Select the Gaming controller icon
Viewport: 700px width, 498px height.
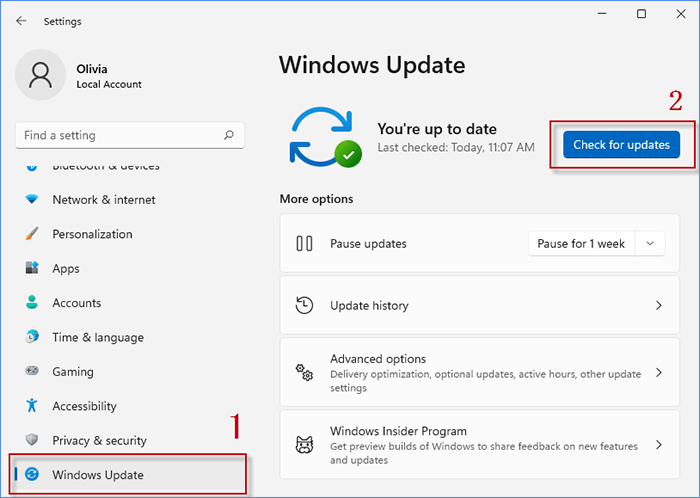coord(32,371)
